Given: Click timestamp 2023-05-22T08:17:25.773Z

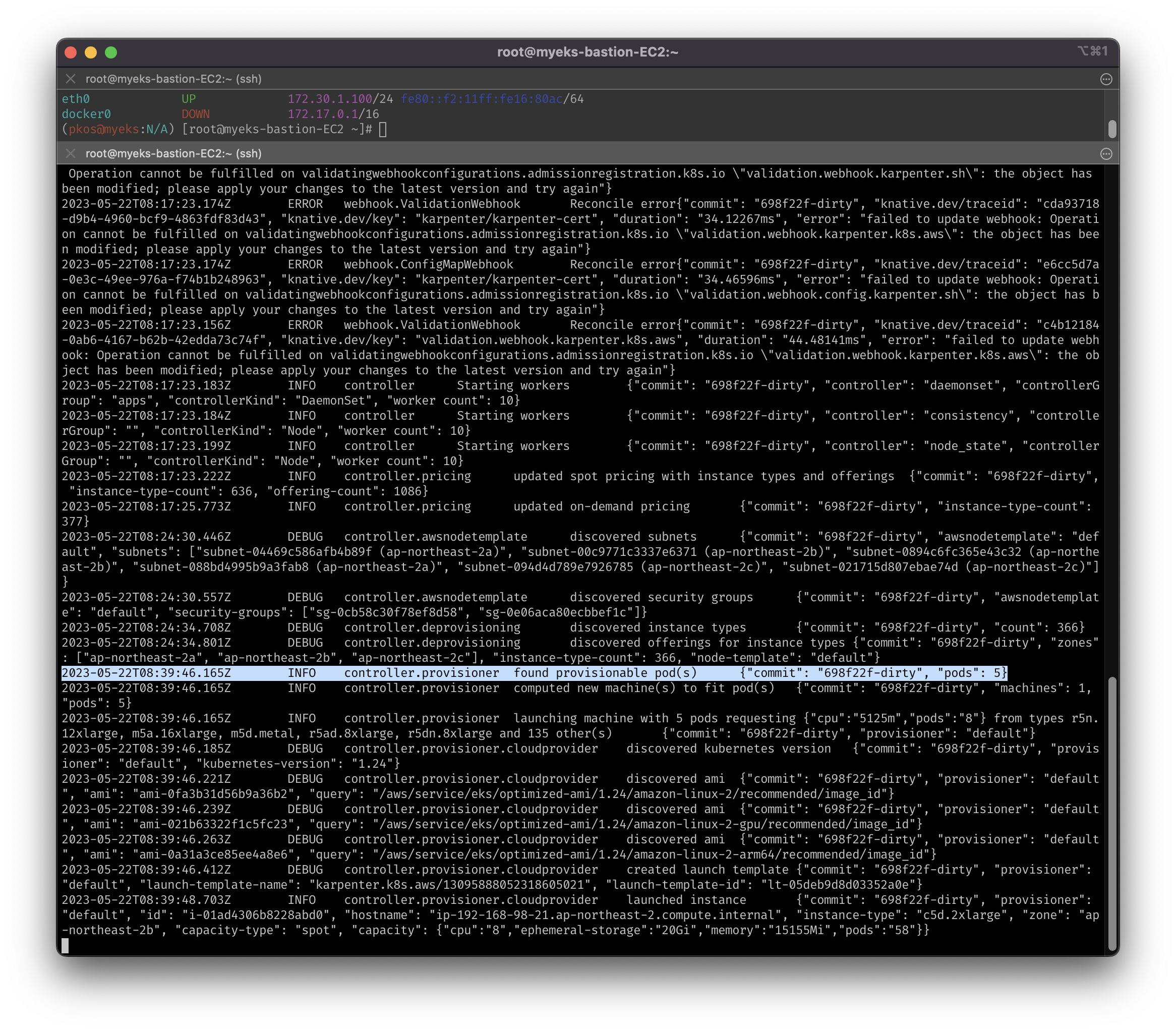Looking at the screenshot, I should coord(146,506).
